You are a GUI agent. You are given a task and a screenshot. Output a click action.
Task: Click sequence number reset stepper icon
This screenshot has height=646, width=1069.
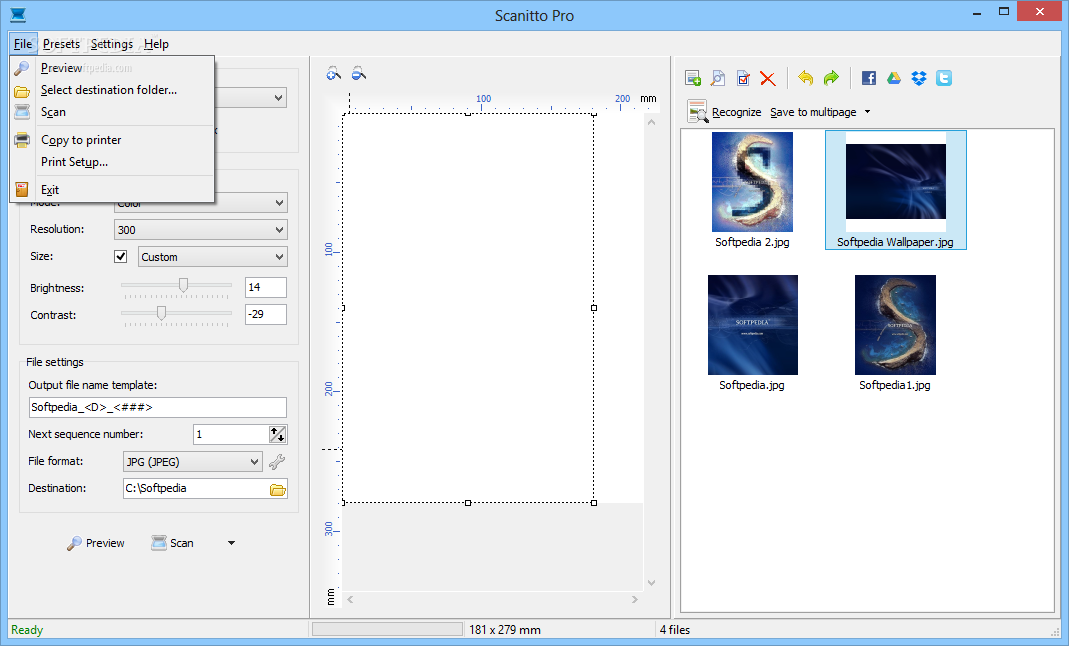(277, 434)
